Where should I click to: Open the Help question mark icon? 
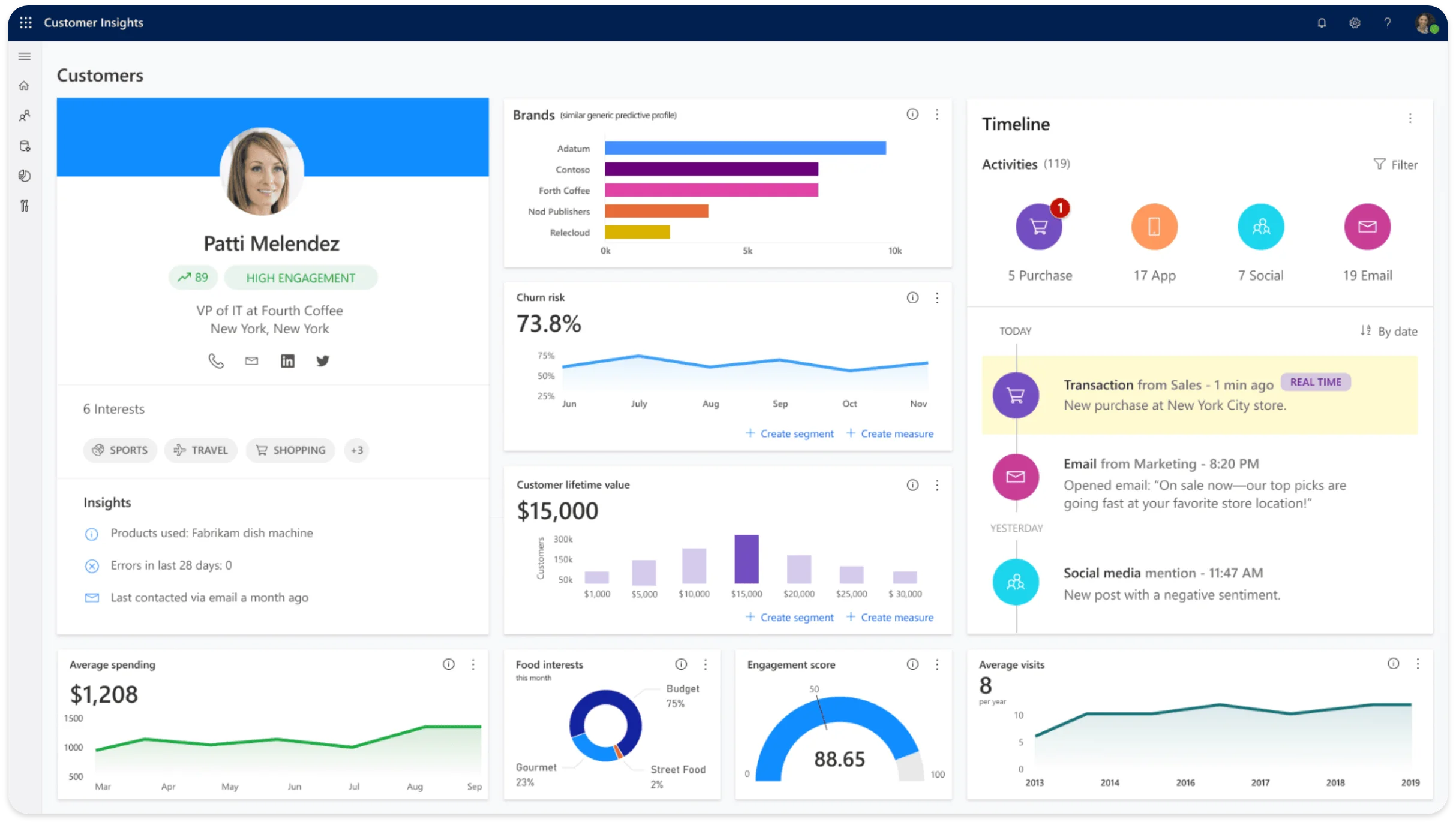coord(1387,23)
